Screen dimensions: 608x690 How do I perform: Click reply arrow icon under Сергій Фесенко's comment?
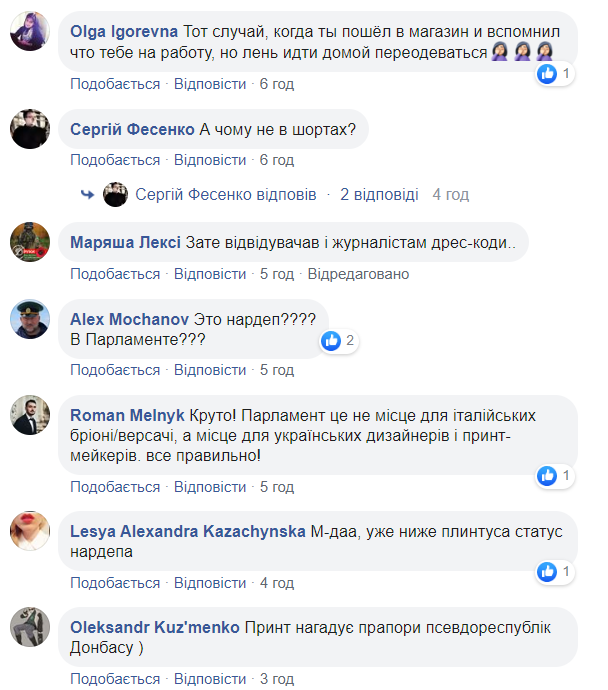pyautogui.click(x=87, y=194)
